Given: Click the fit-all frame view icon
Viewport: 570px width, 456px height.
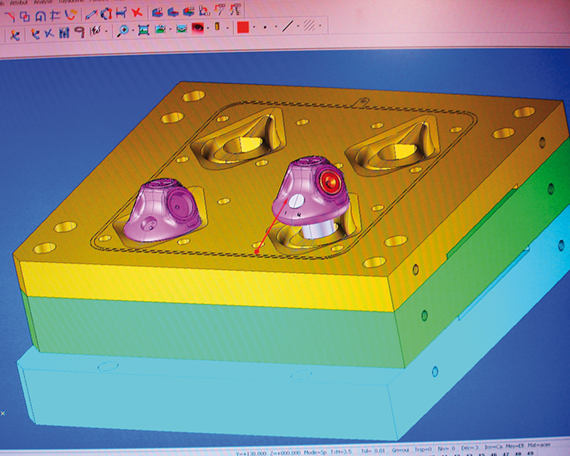Looking at the screenshot, I should (x=144, y=30).
